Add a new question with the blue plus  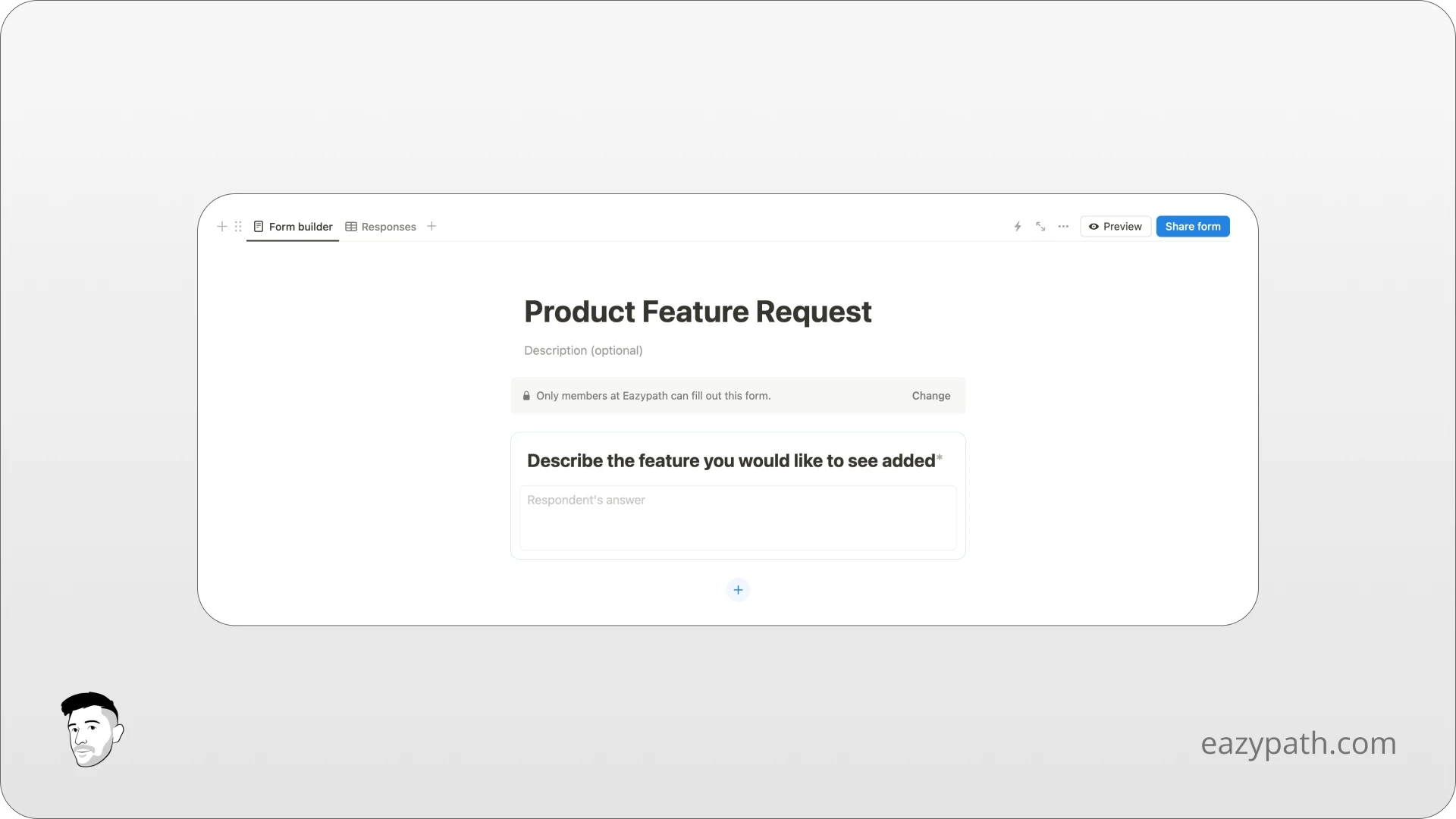(x=738, y=589)
